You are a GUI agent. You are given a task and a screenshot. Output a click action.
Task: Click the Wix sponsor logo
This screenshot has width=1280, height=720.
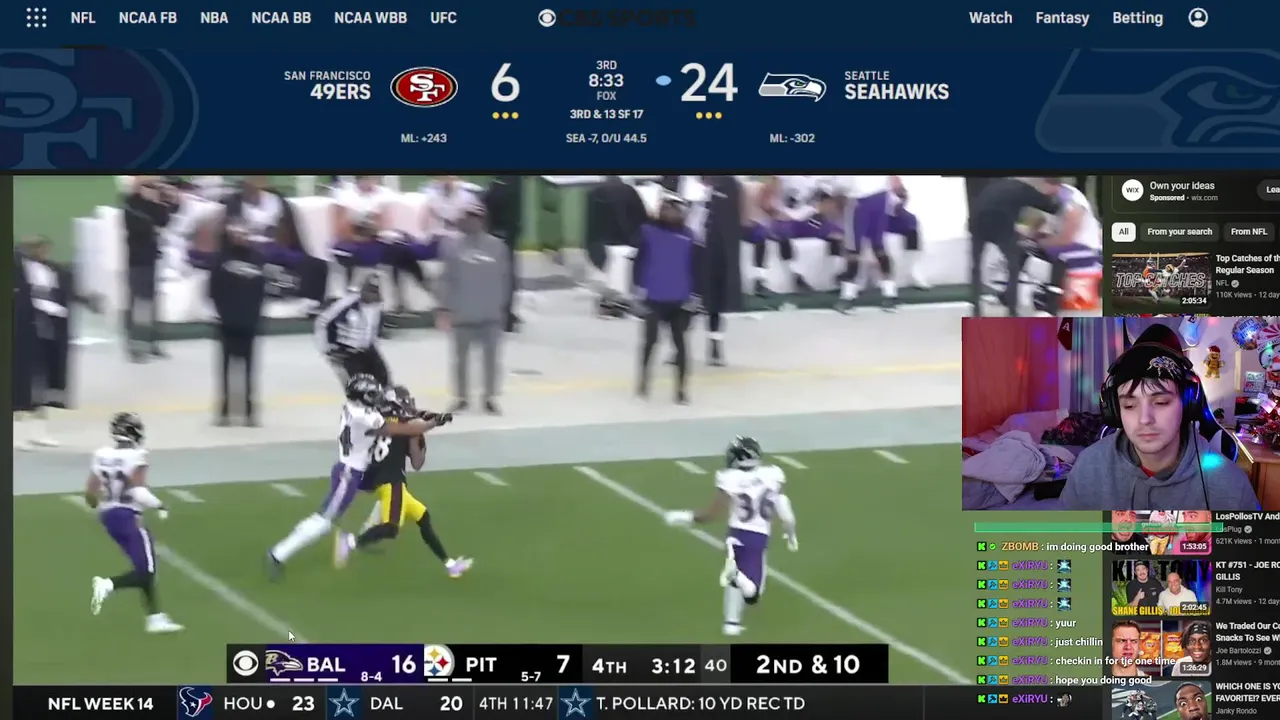coord(1132,190)
